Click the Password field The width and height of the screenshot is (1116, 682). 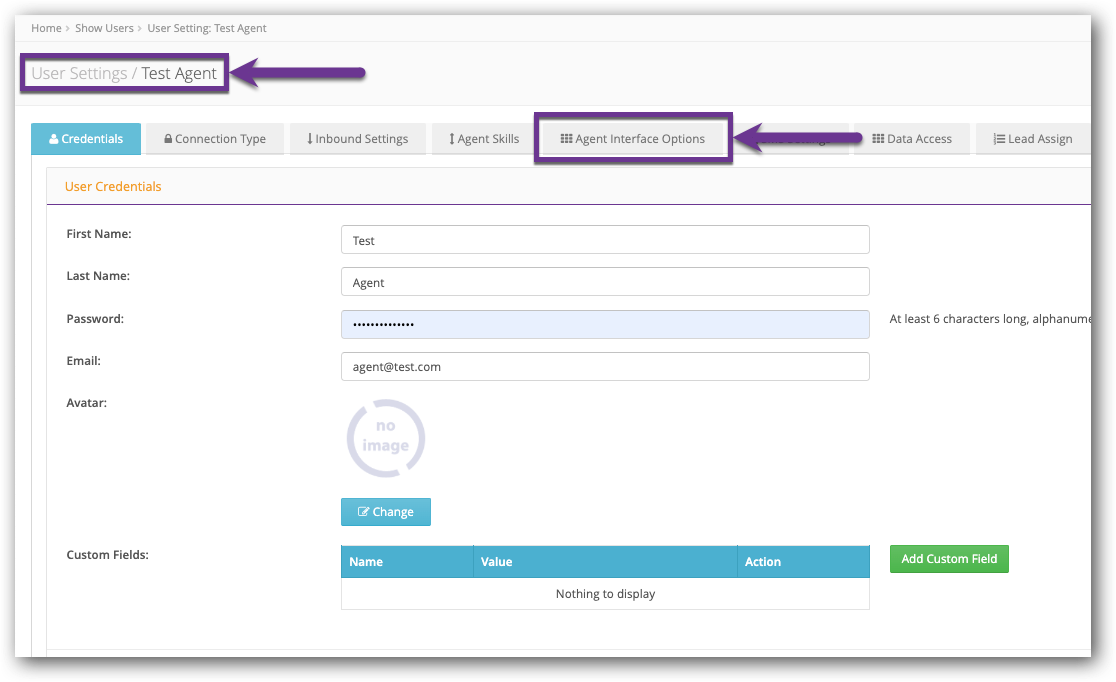(x=605, y=324)
